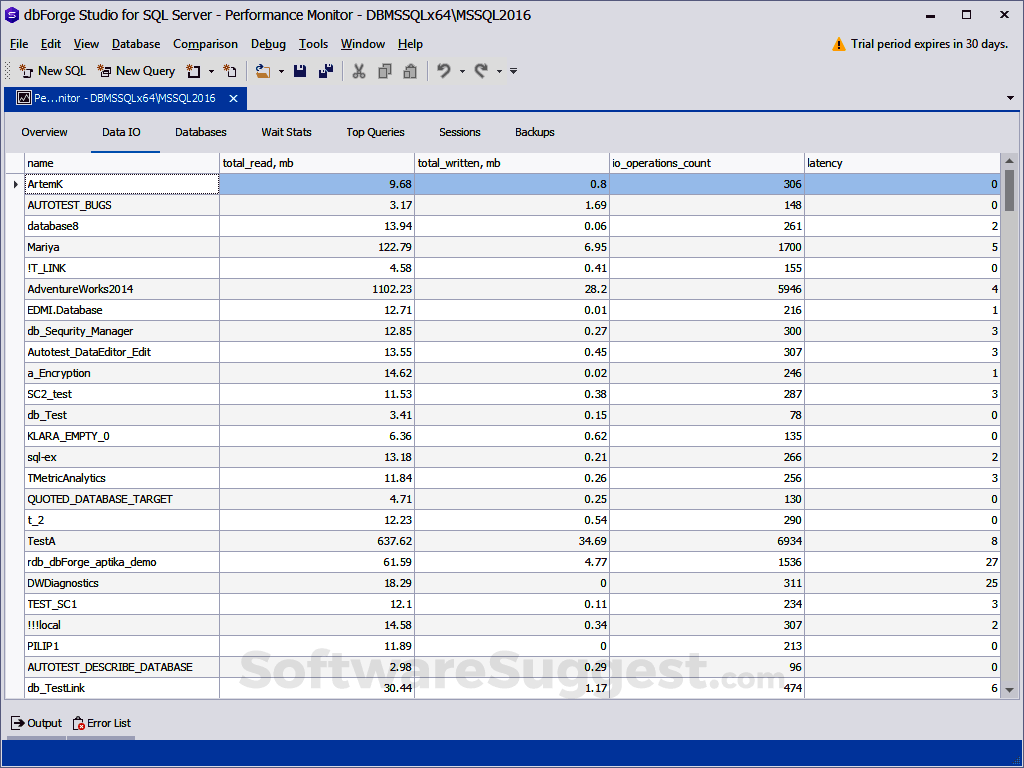Click the Save All icon
This screenshot has width=1024, height=768.
point(324,71)
